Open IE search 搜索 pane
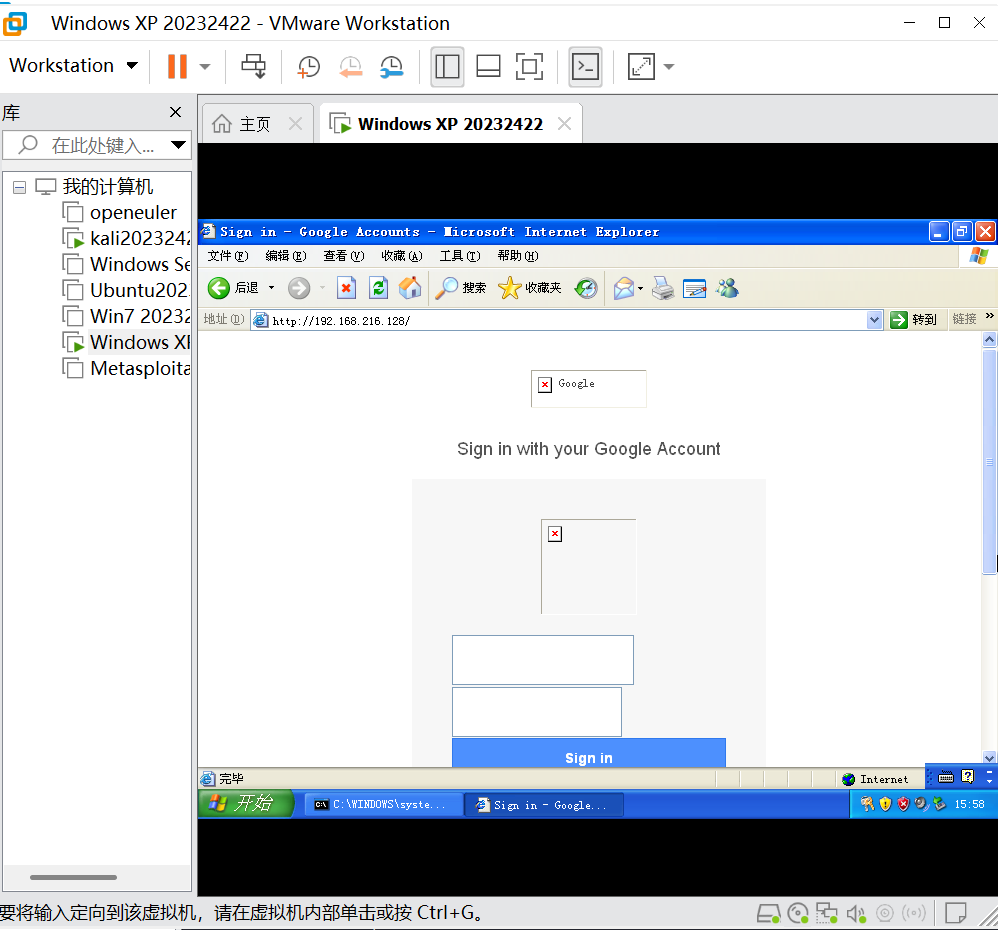 pyautogui.click(x=461, y=288)
